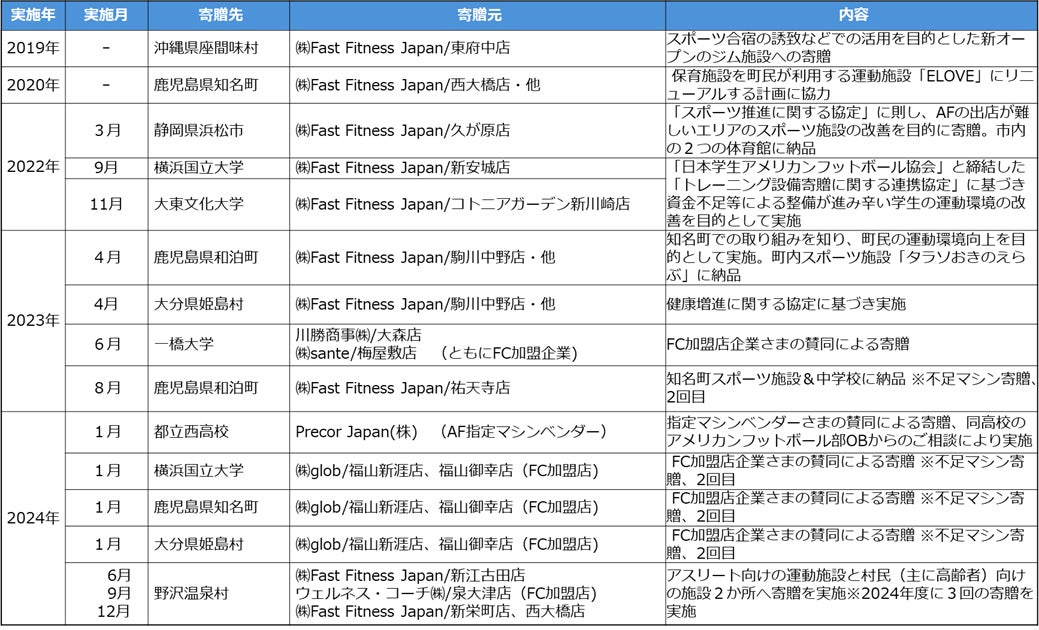1039x630 pixels.
Task: Click the 11月 month cell
Action: pos(106,204)
